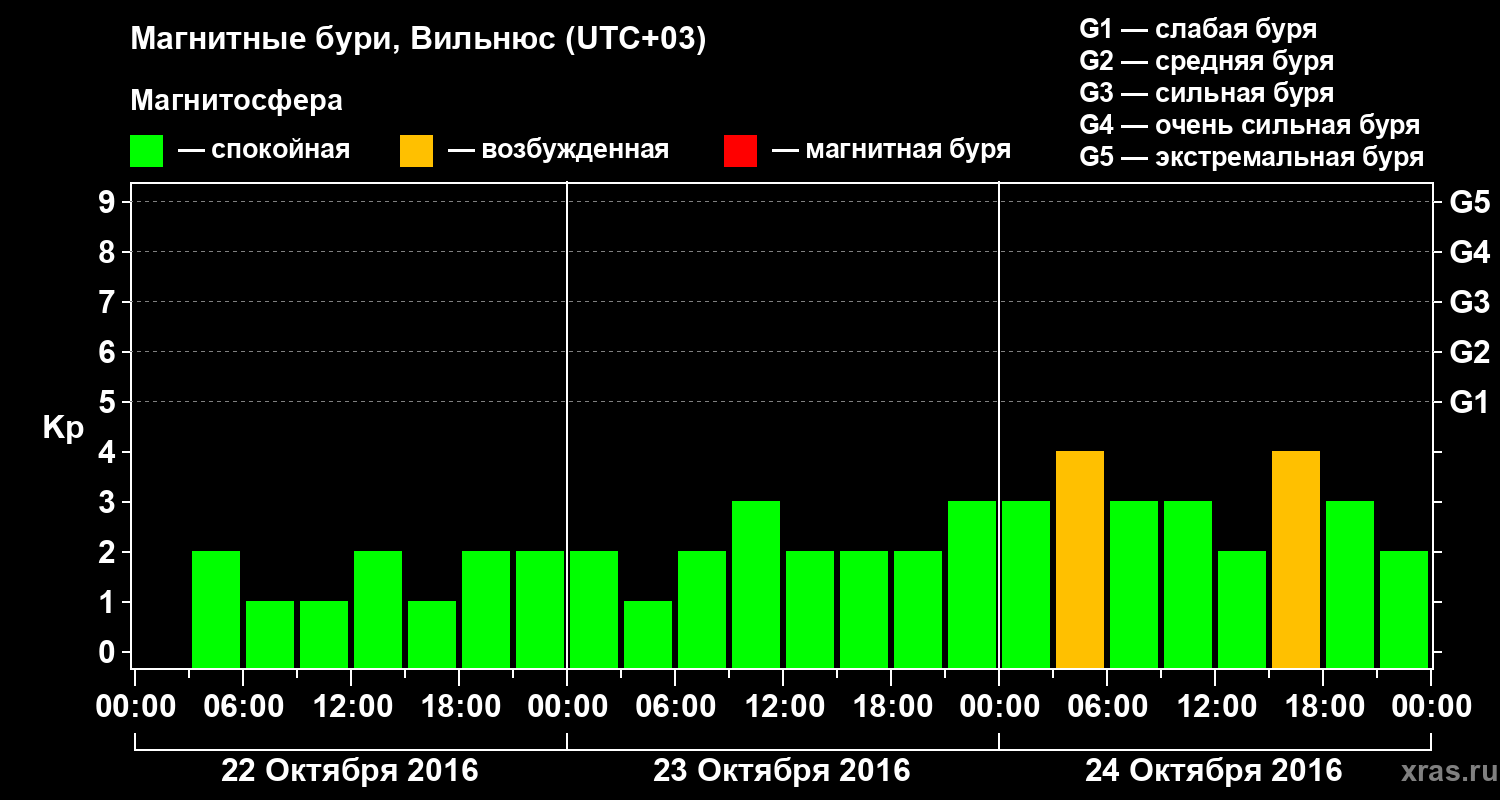The height and width of the screenshot is (800, 1500).
Task: Click 'G3 — сильная буря' legend line
Action: click(1206, 93)
